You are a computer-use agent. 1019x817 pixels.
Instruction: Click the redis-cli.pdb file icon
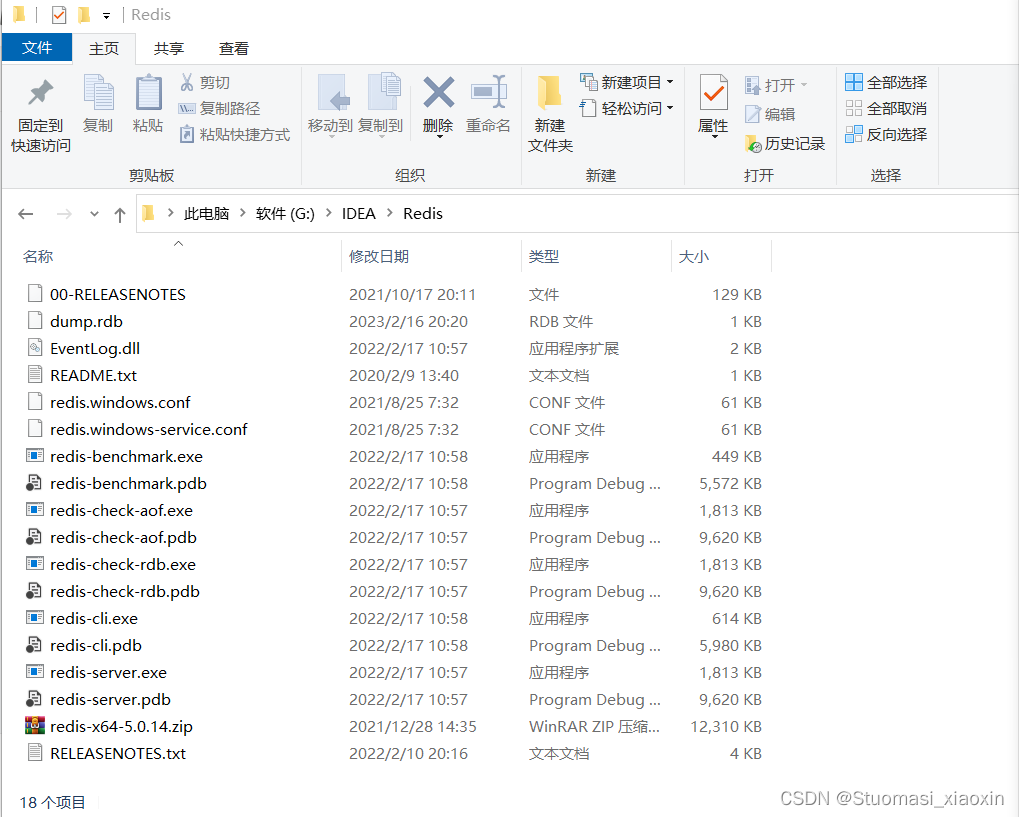coord(34,645)
